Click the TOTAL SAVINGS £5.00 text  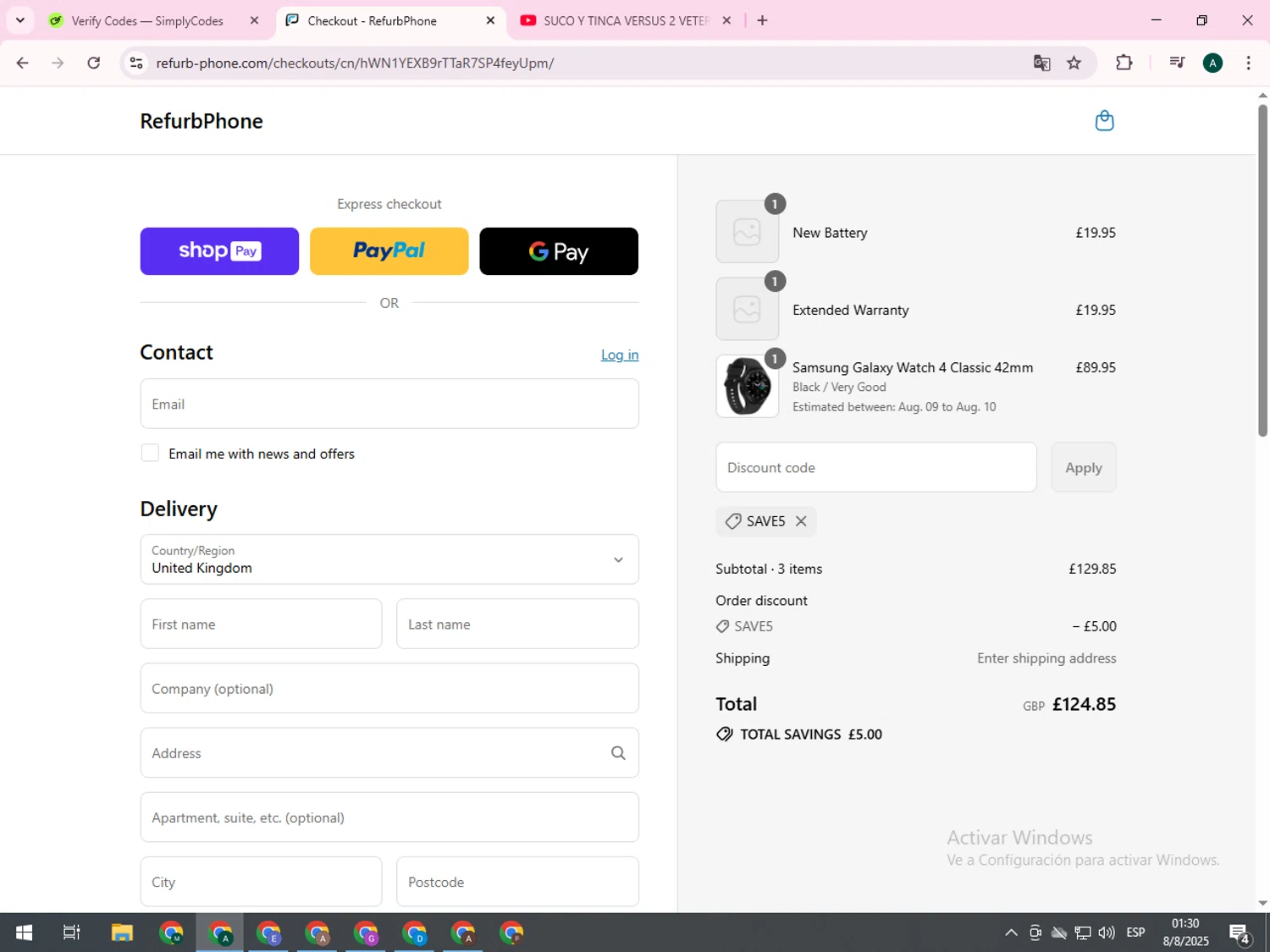tap(811, 735)
